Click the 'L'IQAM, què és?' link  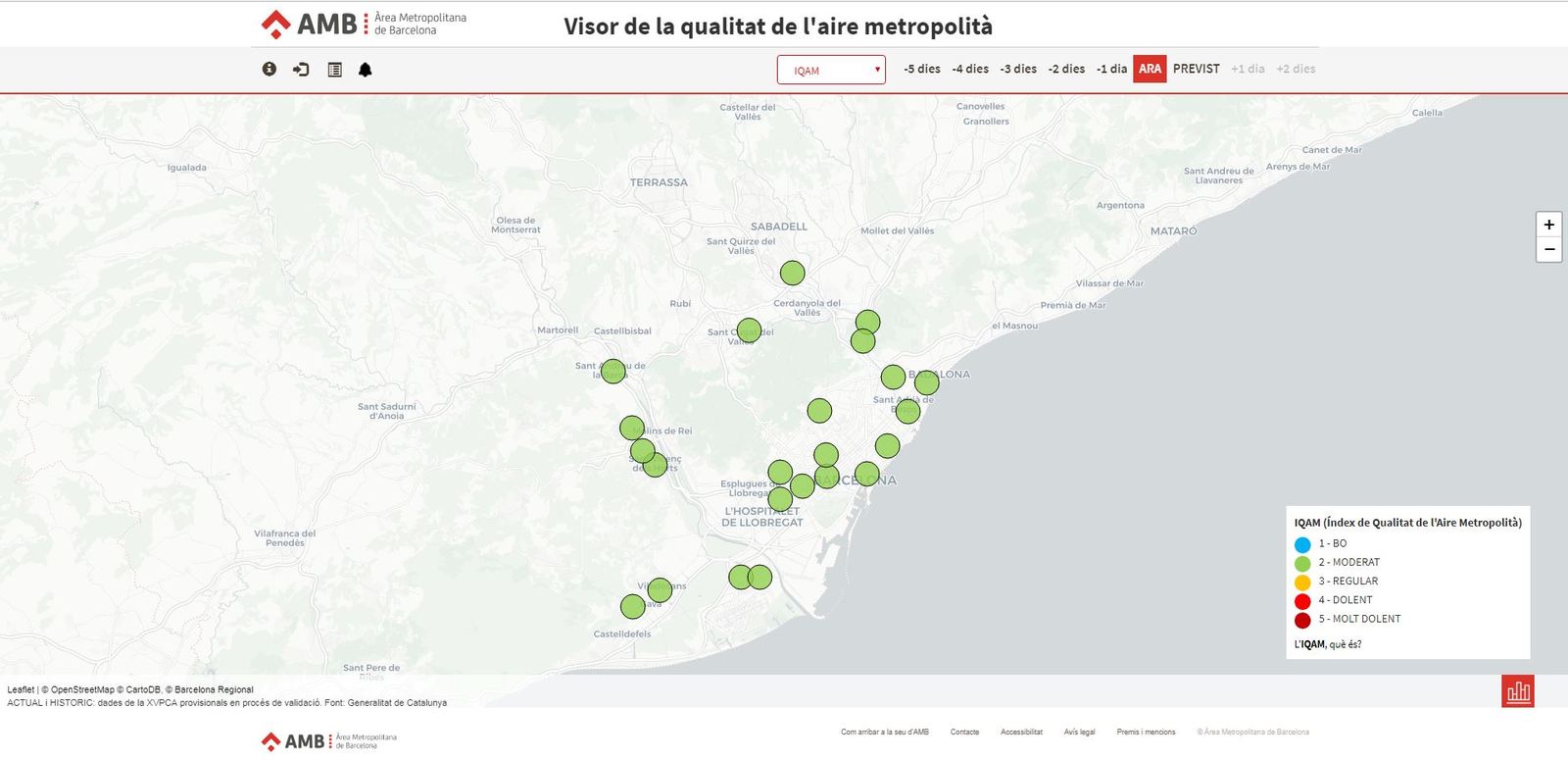tap(1328, 644)
